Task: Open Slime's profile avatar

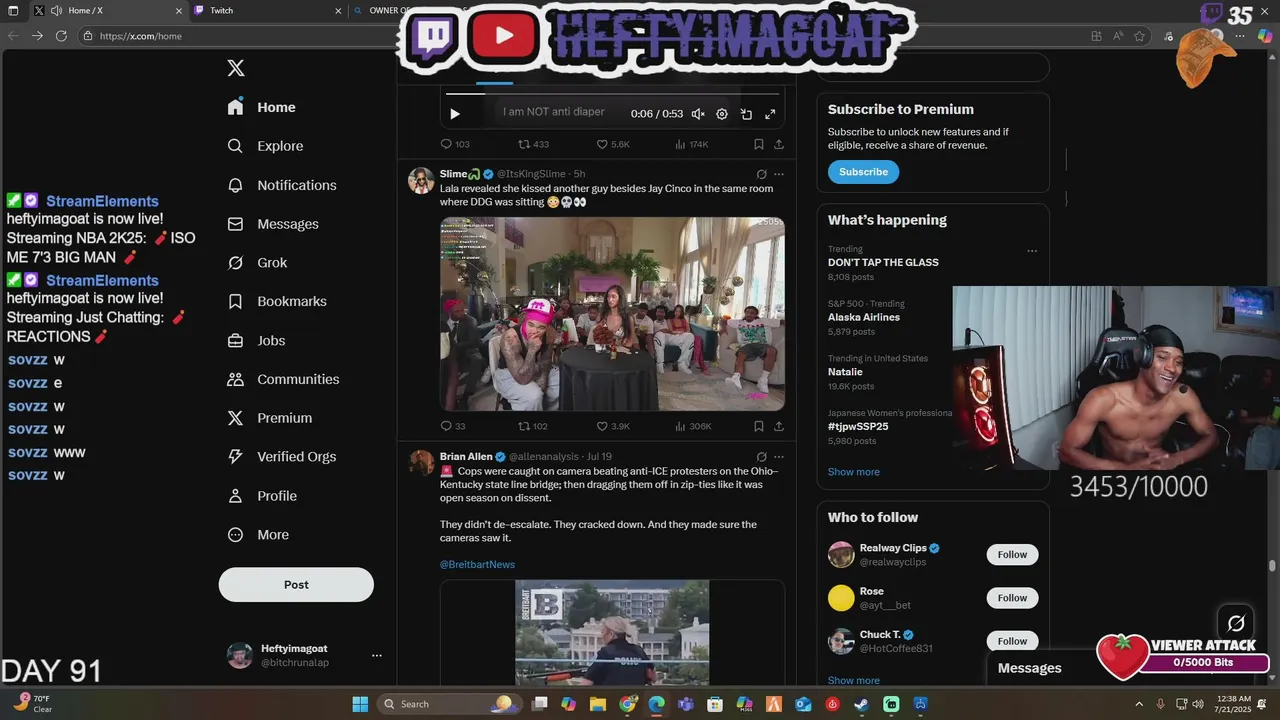Action: [x=421, y=180]
